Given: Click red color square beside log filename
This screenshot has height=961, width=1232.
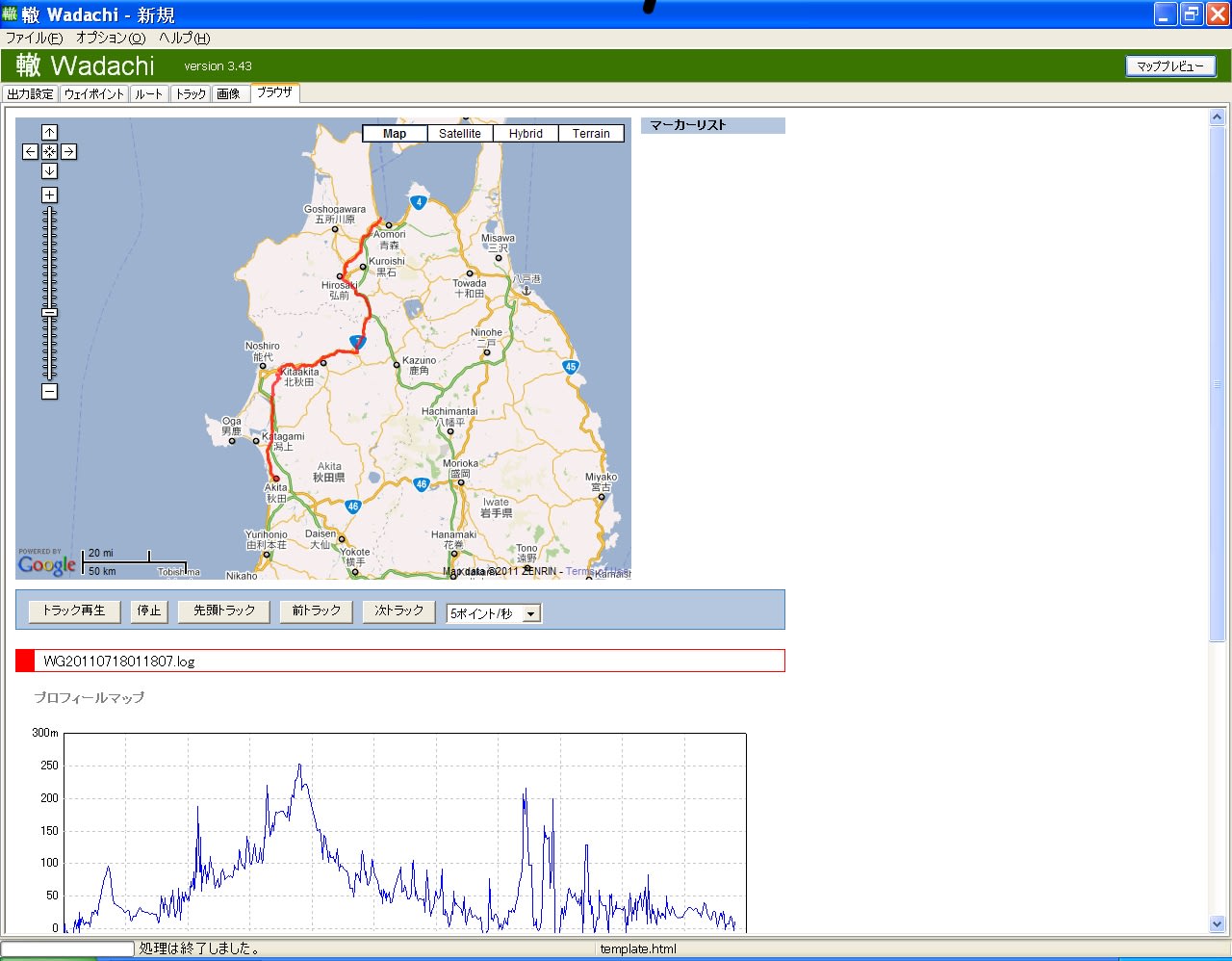Looking at the screenshot, I should point(25,661).
